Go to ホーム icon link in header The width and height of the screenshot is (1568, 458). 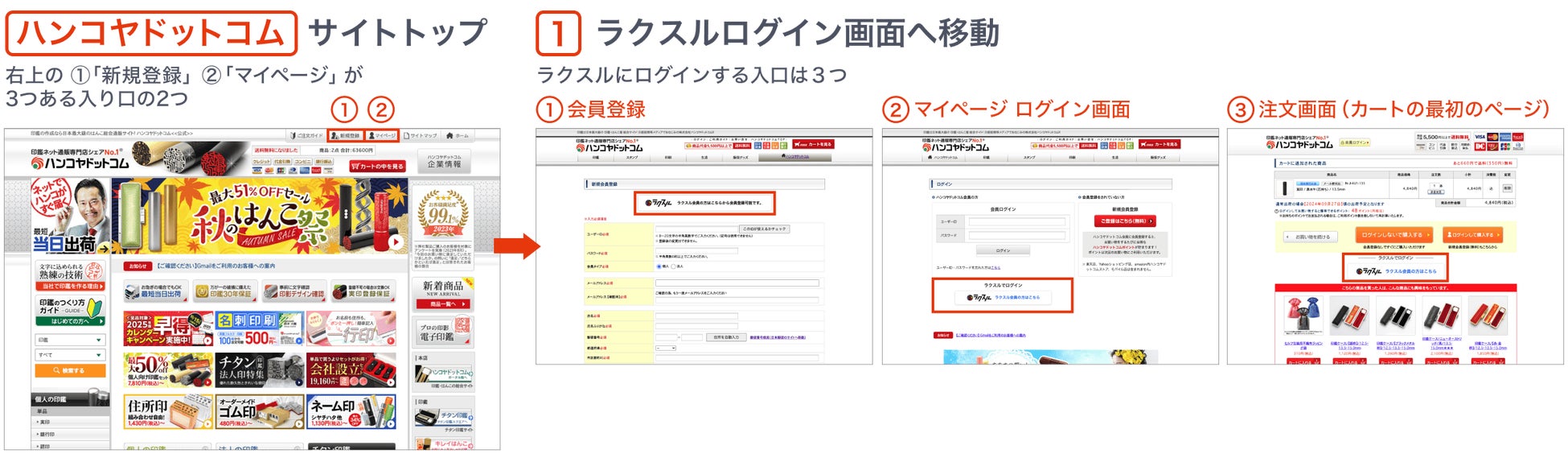458,136
